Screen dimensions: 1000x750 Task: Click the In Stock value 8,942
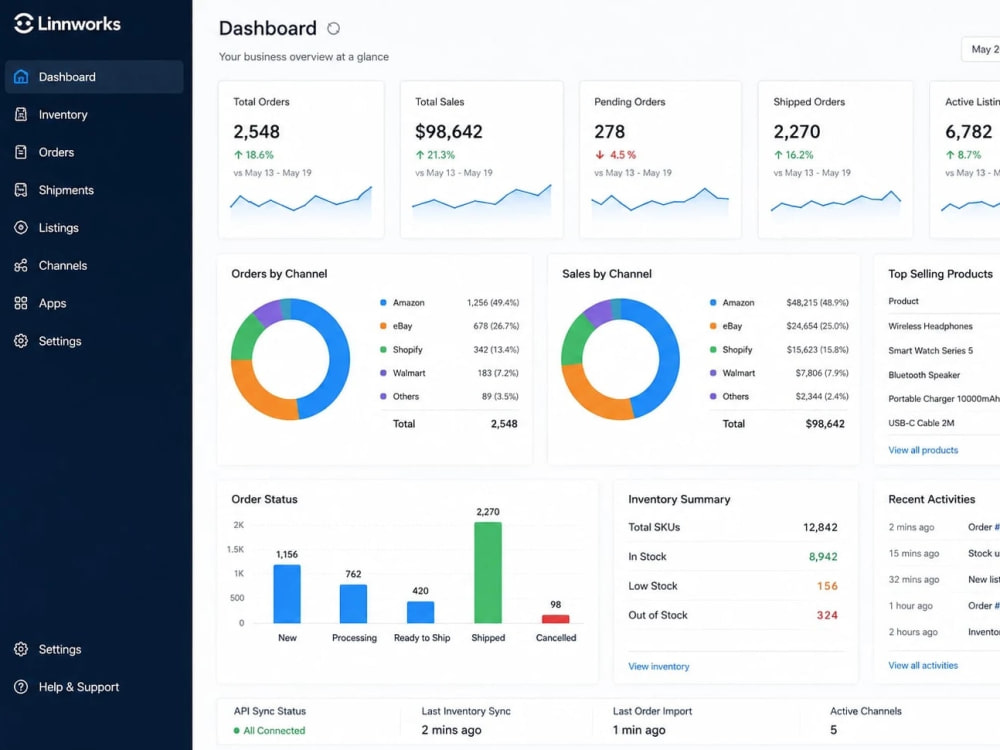[x=823, y=557]
